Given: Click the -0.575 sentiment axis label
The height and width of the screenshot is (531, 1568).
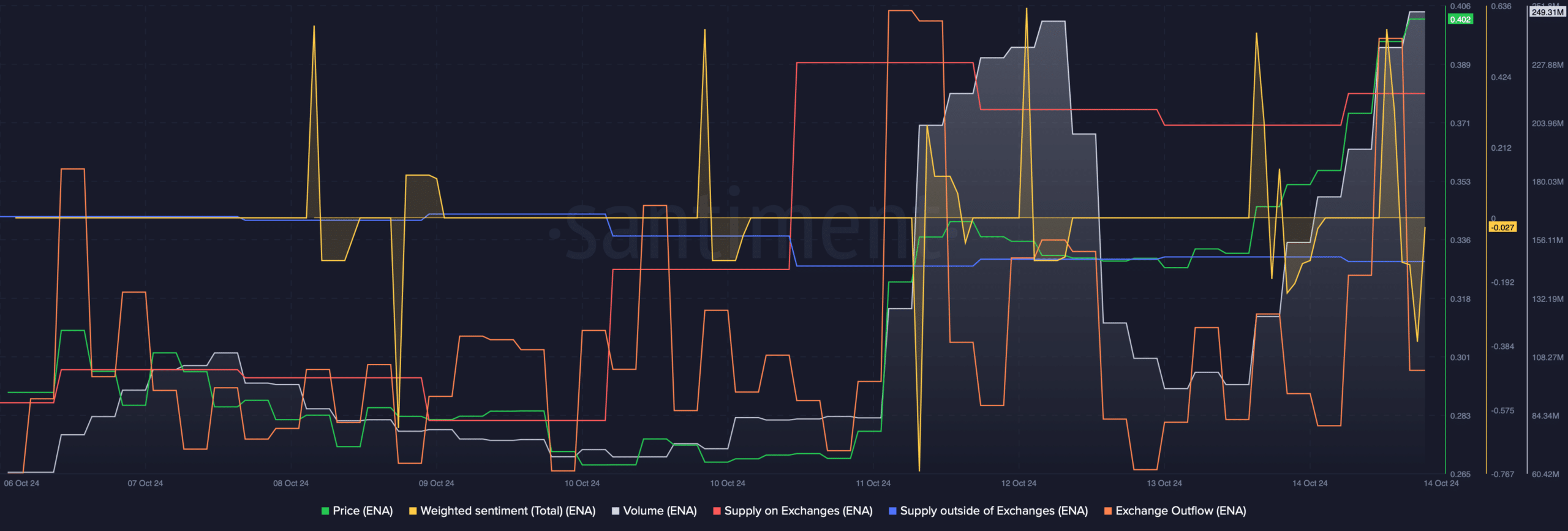Looking at the screenshot, I should (1502, 410).
